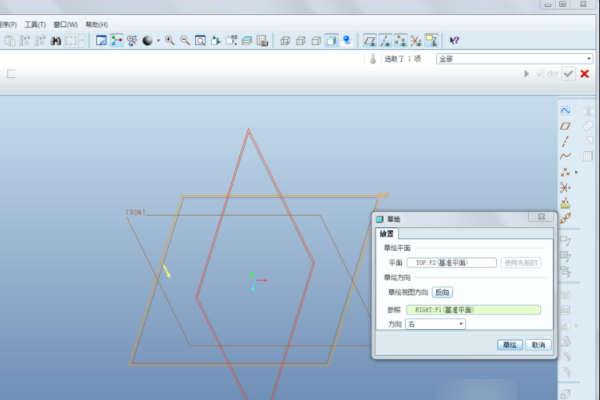Click the glasses preview icon
This screenshot has height=400, width=600.
point(553,74)
